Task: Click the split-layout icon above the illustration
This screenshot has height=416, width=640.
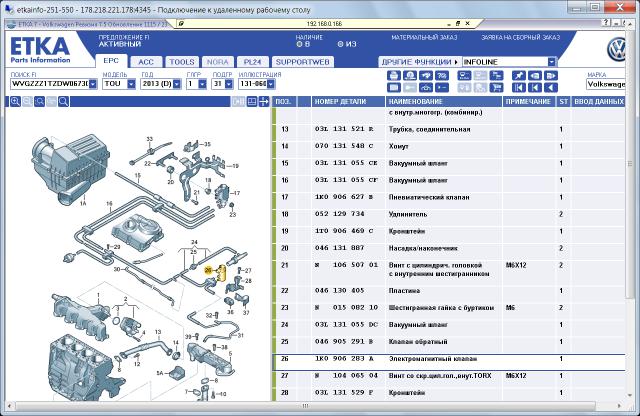Action: [x=252, y=102]
